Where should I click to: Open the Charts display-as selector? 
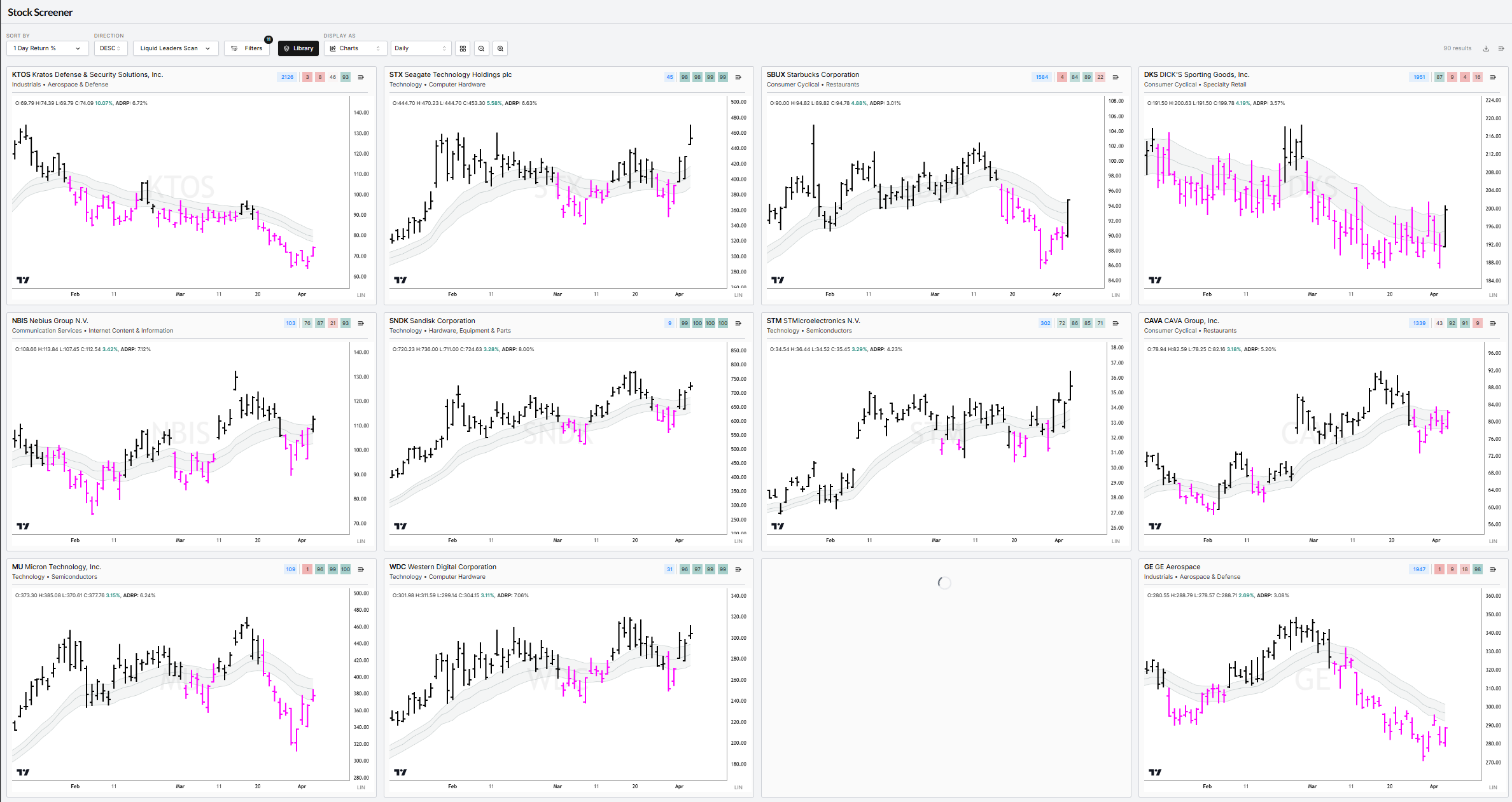point(355,48)
